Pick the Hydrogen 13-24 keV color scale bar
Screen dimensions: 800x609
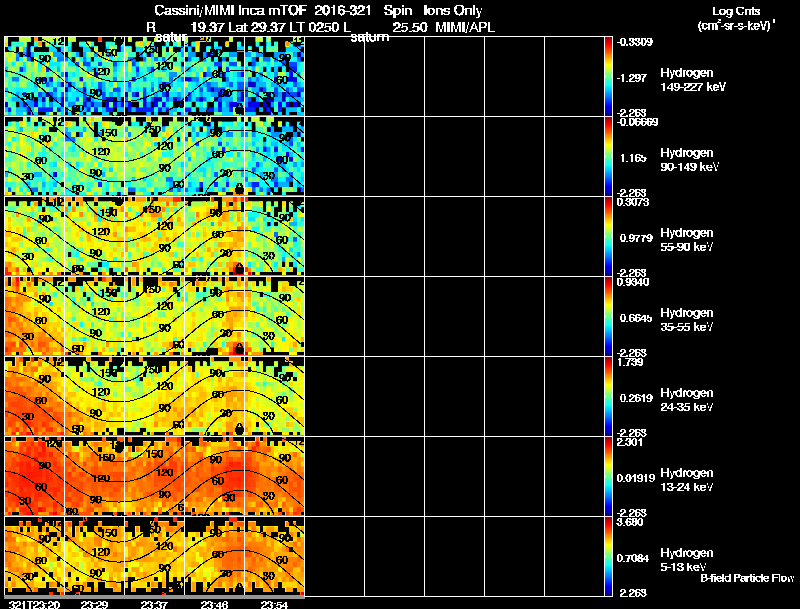coord(608,476)
